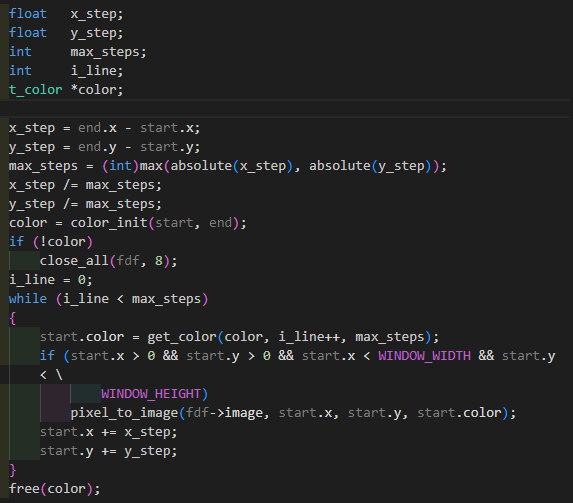The height and width of the screenshot is (503, 573).
Task: Click the 'close_all' function call
Action: tap(74, 261)
